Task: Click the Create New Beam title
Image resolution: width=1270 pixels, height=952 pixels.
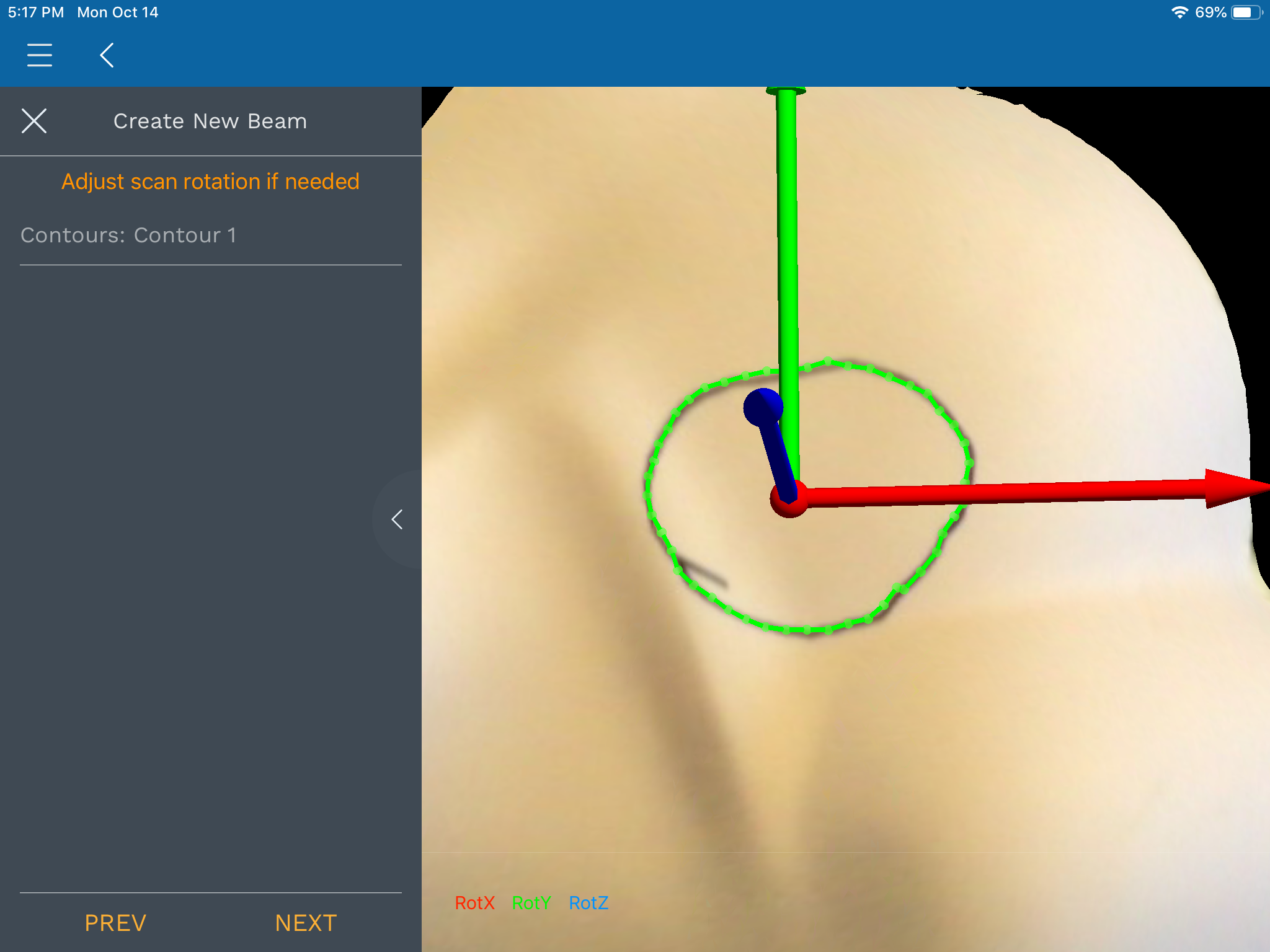Action: point(210,121)
